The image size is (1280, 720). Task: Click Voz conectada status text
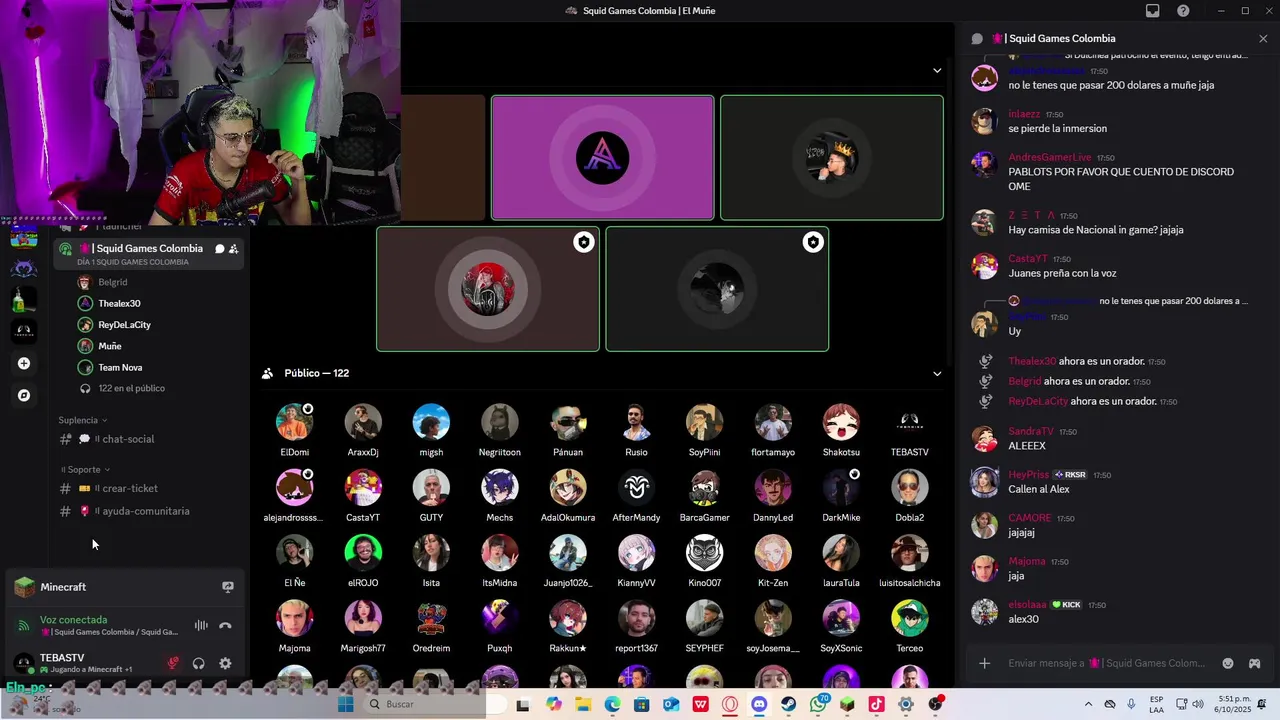[73, 620]
